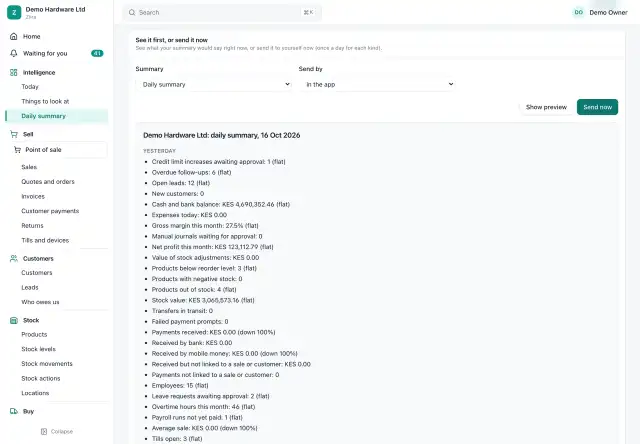
Task: Click the Stock box icon
Action: 13,320
